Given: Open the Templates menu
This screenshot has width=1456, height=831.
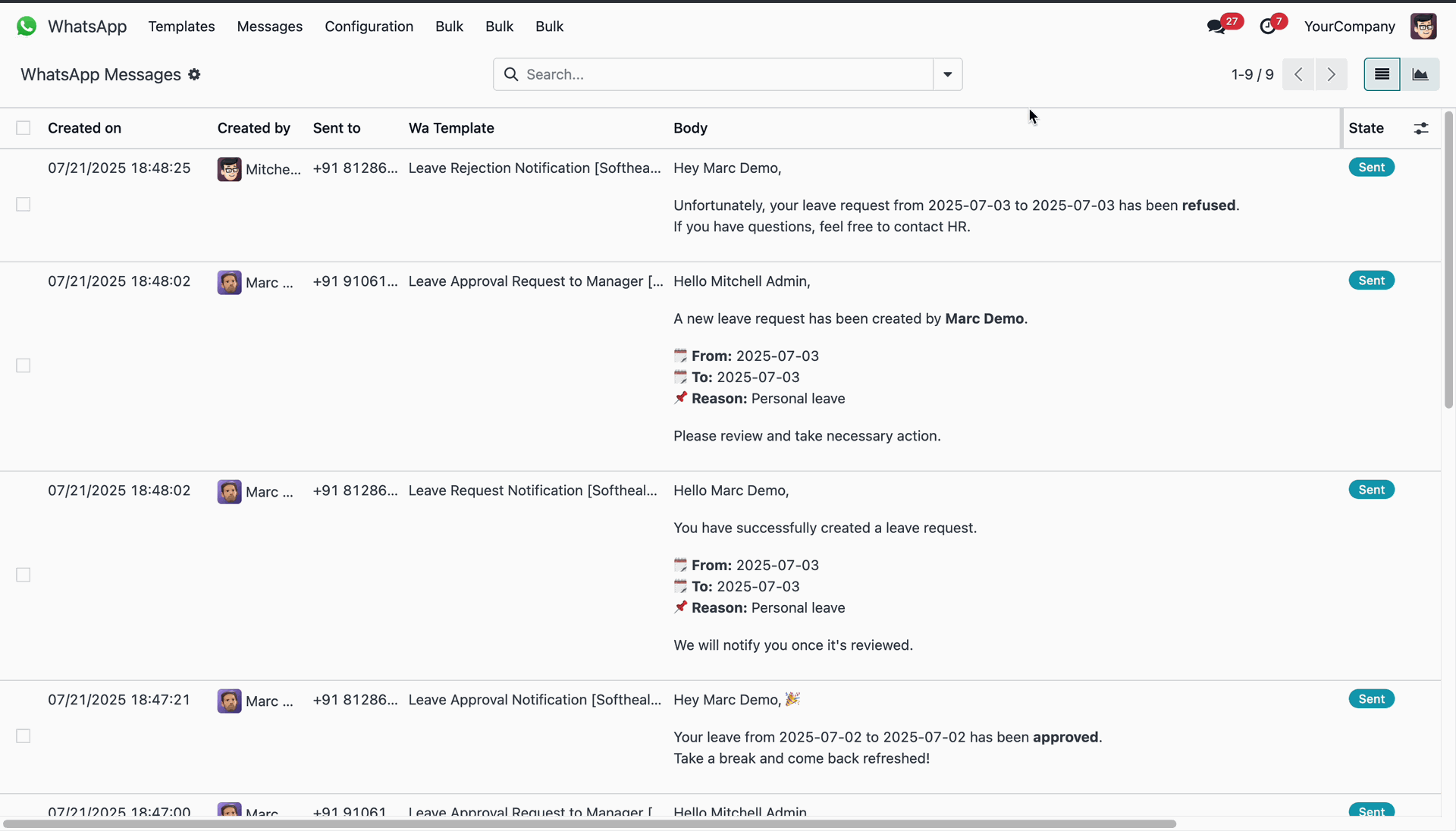Looking at the screenshot, I should point(181,27).
